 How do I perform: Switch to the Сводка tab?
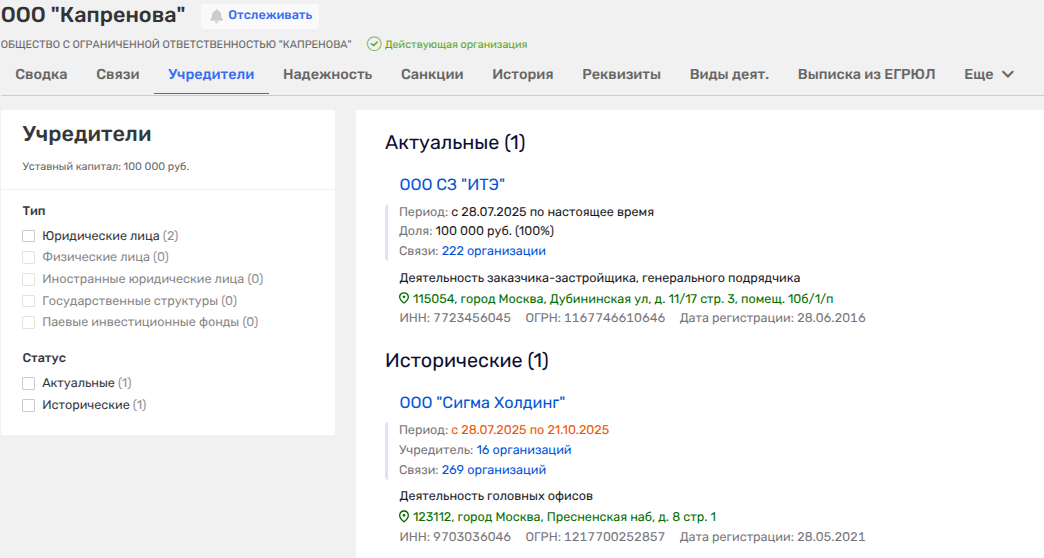tap(42, 74)
